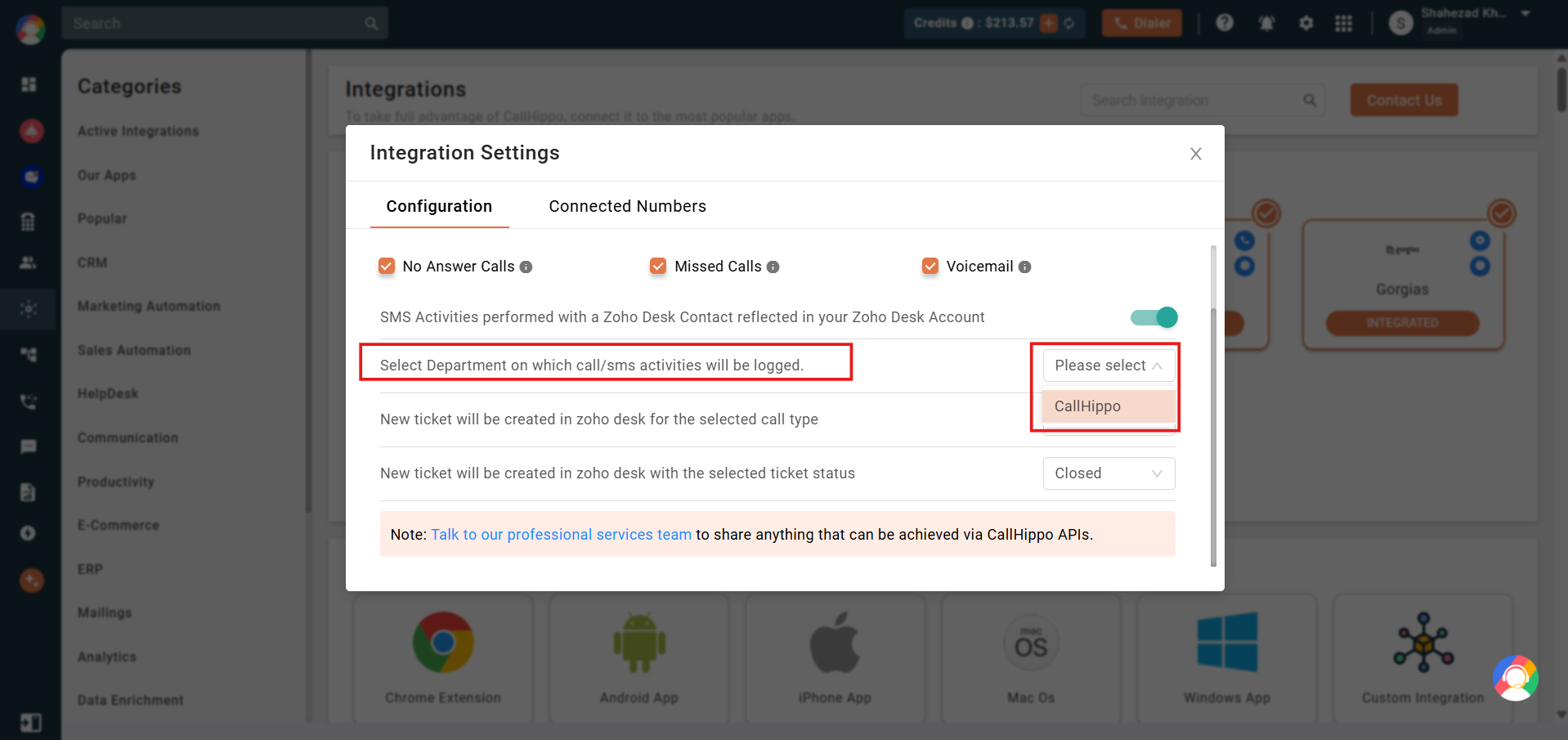The image size is (1568, 740).
Task: Switch to the Configuration tab
Action: tap(439, 206)
